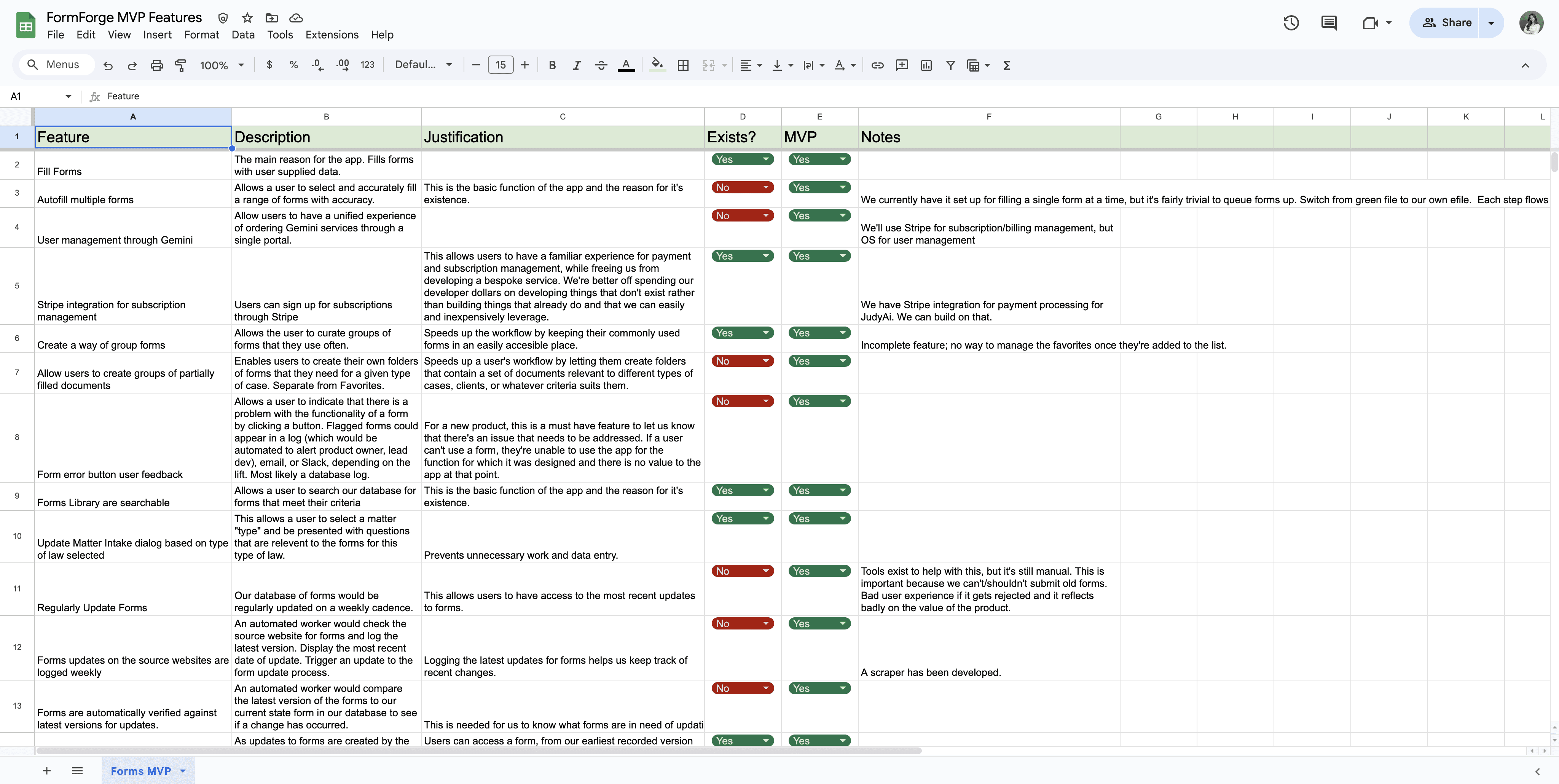Click the insert link icon
This screenshot has width=1559, height=784.
click(x=877, y=65)
